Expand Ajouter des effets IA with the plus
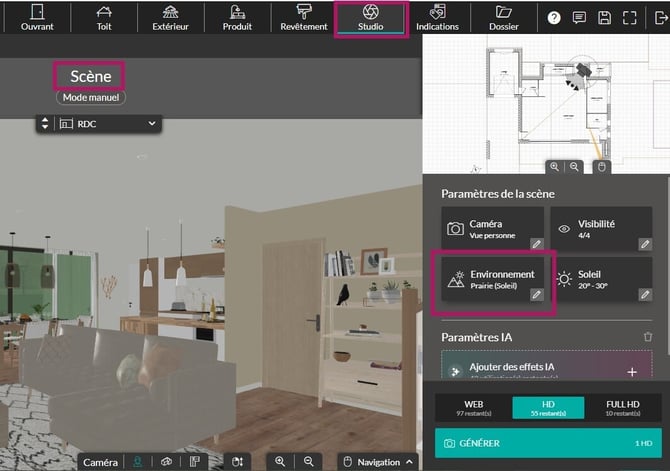Image resolution: width=670 pixels, height=471 pixels. pyautogui.click(x=631, y=370)
